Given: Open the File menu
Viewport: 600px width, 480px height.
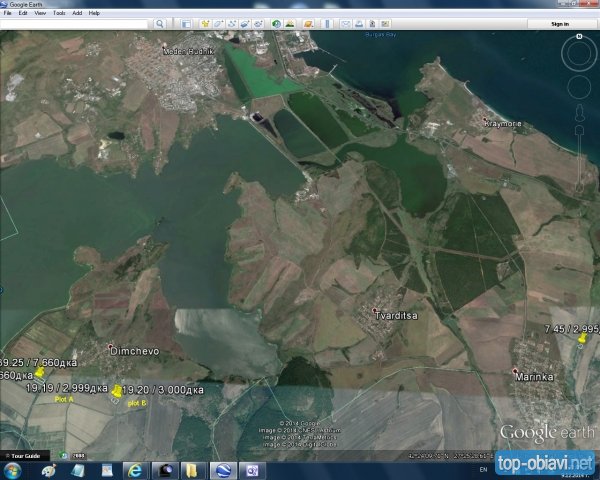Looking at the screenshot, I should (7, 13).
